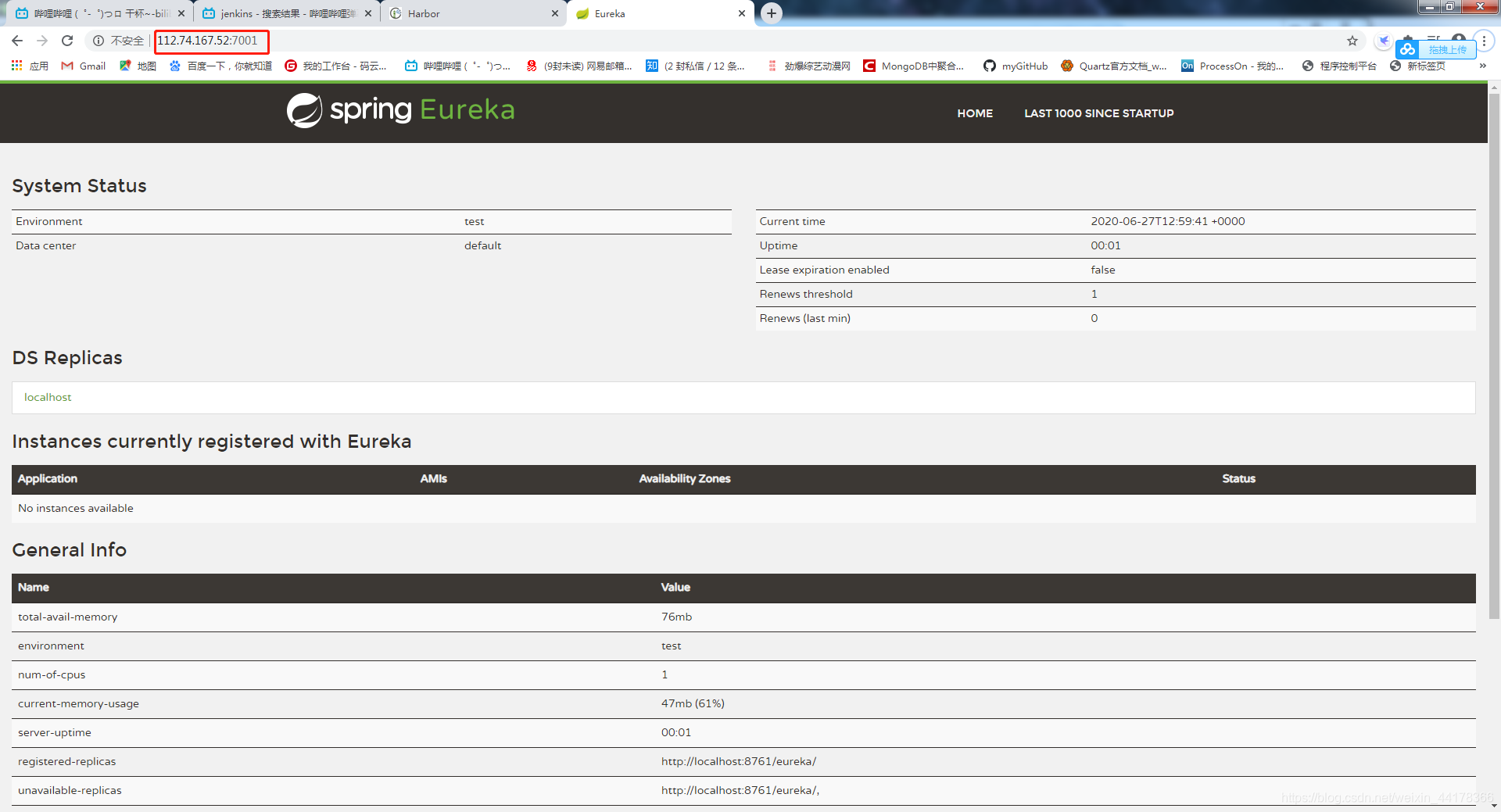This screenshot has height=812, width=1501.
Task: Show more bookmarks with the chevron
Action: click(x=1483, y=66)
